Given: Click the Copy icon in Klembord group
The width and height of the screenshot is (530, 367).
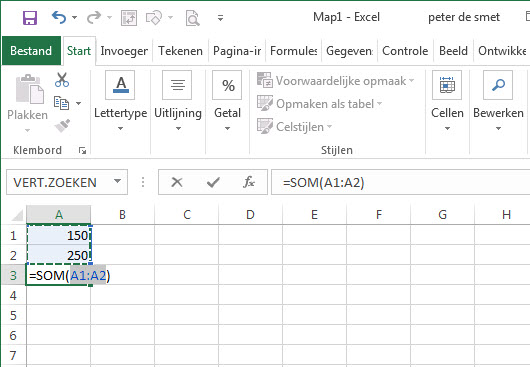Looking at the screenshot, I should 62,103.
